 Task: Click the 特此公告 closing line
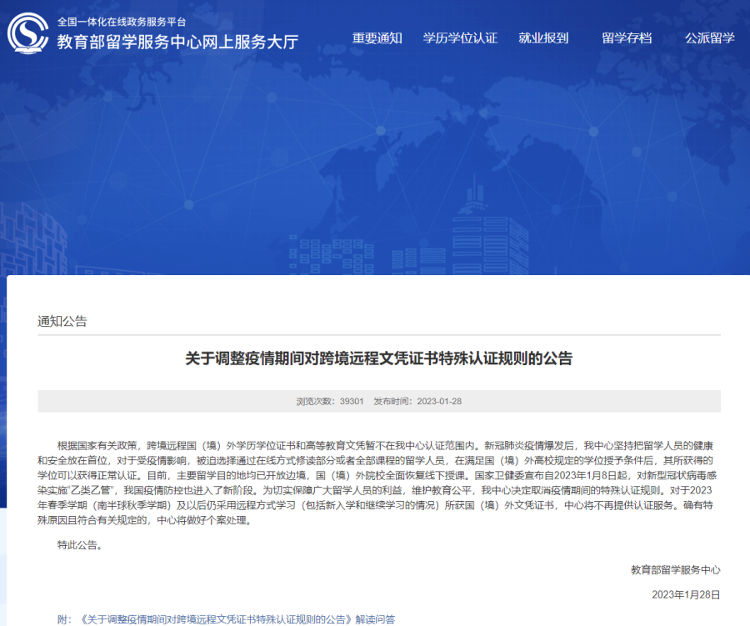click(79, 545)
